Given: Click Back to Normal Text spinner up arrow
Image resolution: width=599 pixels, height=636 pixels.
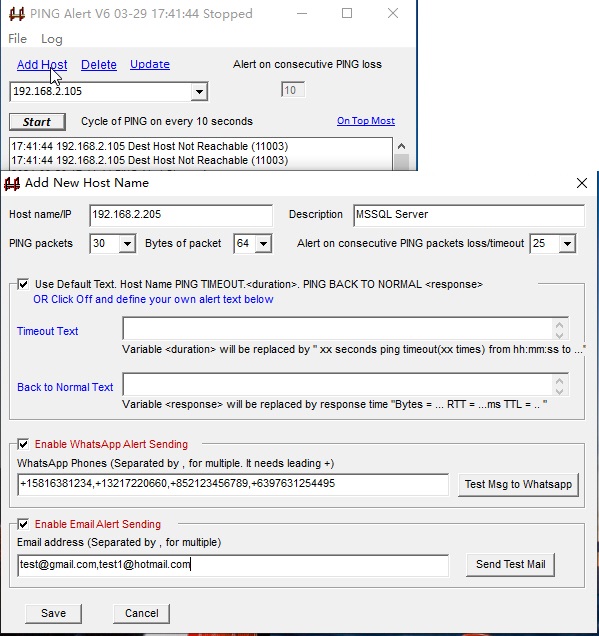Looking at the screenshot, I should coord(560,380).
